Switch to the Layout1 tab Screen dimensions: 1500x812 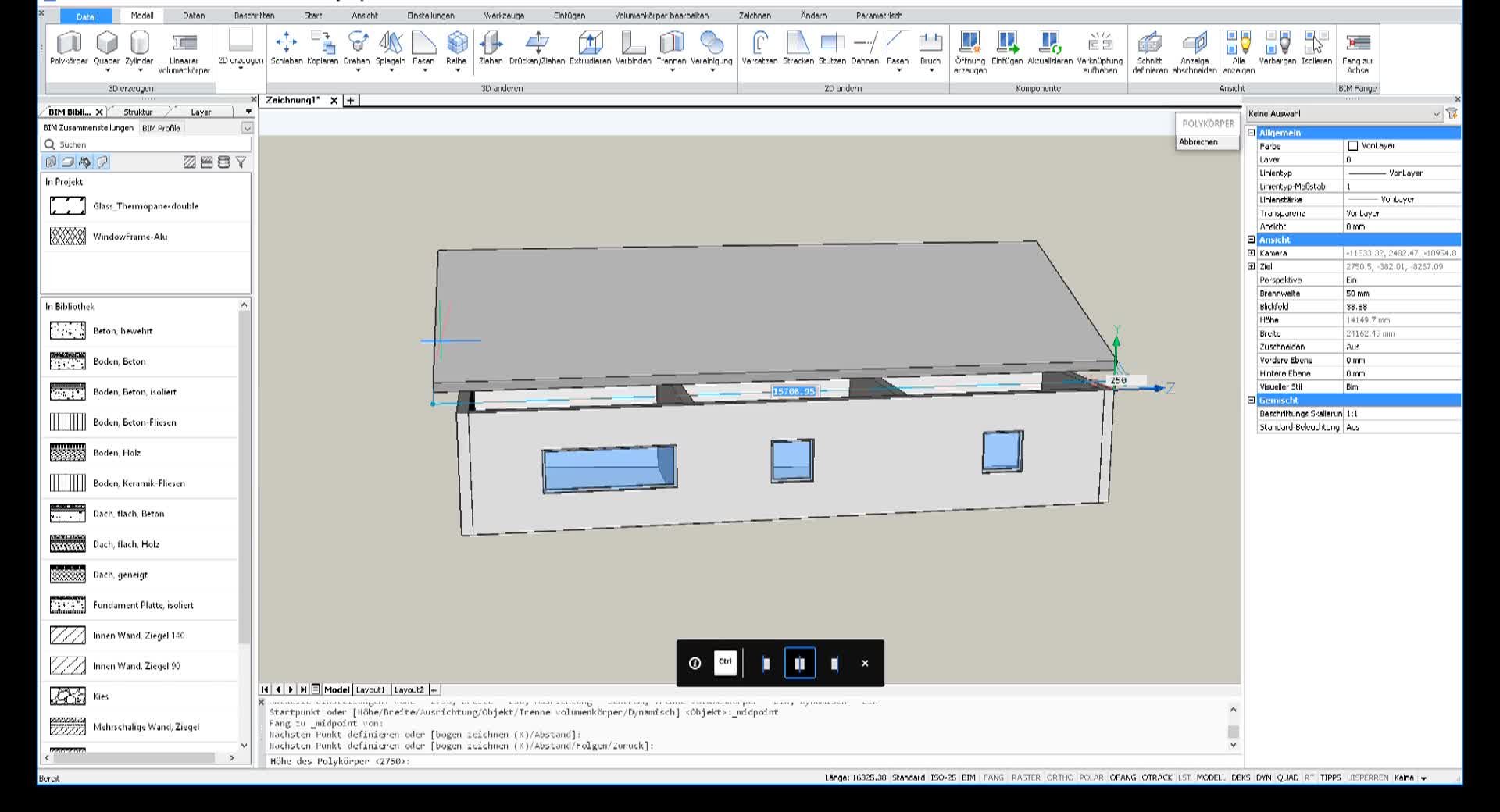click(370, 690)
